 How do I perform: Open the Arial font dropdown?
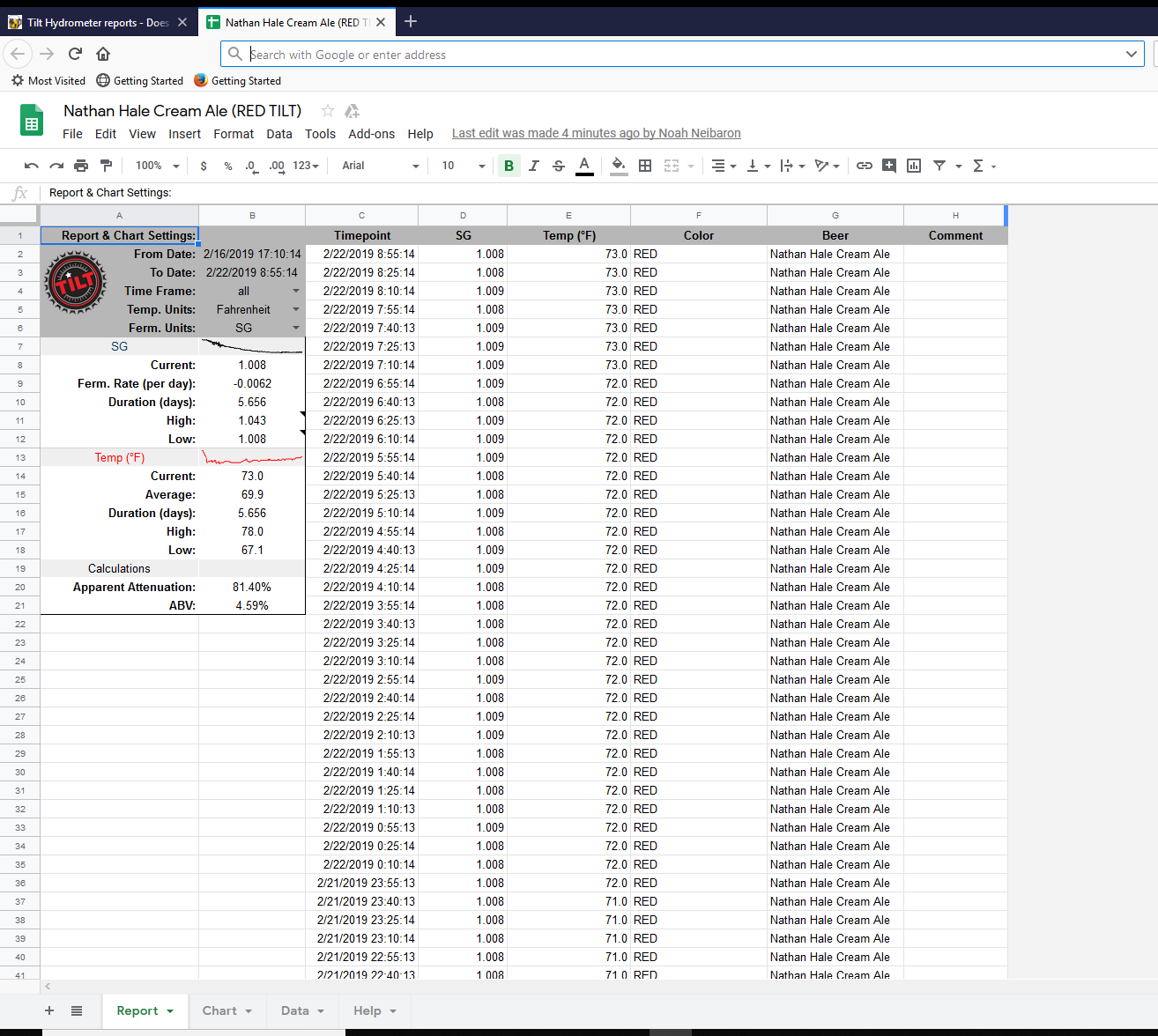[381, 166]
